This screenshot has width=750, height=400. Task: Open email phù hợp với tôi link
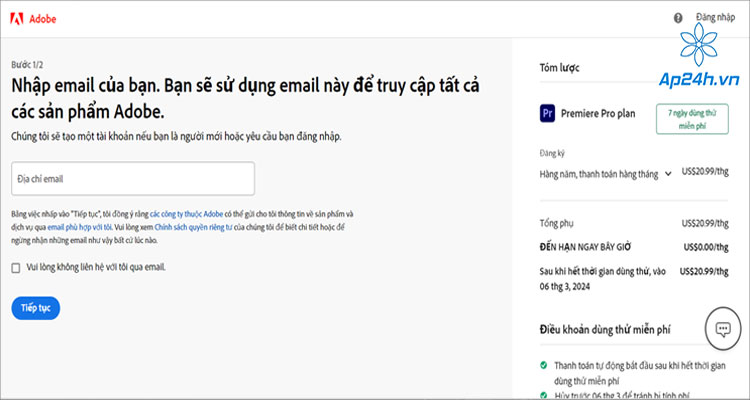coord(79,227)
